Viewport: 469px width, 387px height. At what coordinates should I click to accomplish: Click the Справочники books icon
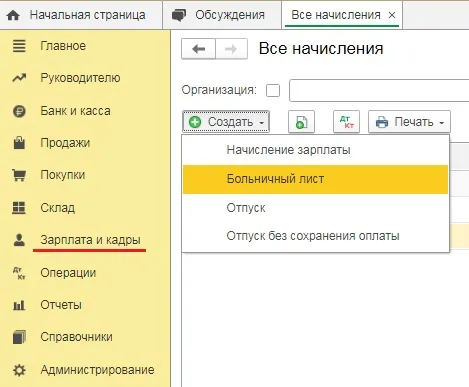tap(19, 337)
